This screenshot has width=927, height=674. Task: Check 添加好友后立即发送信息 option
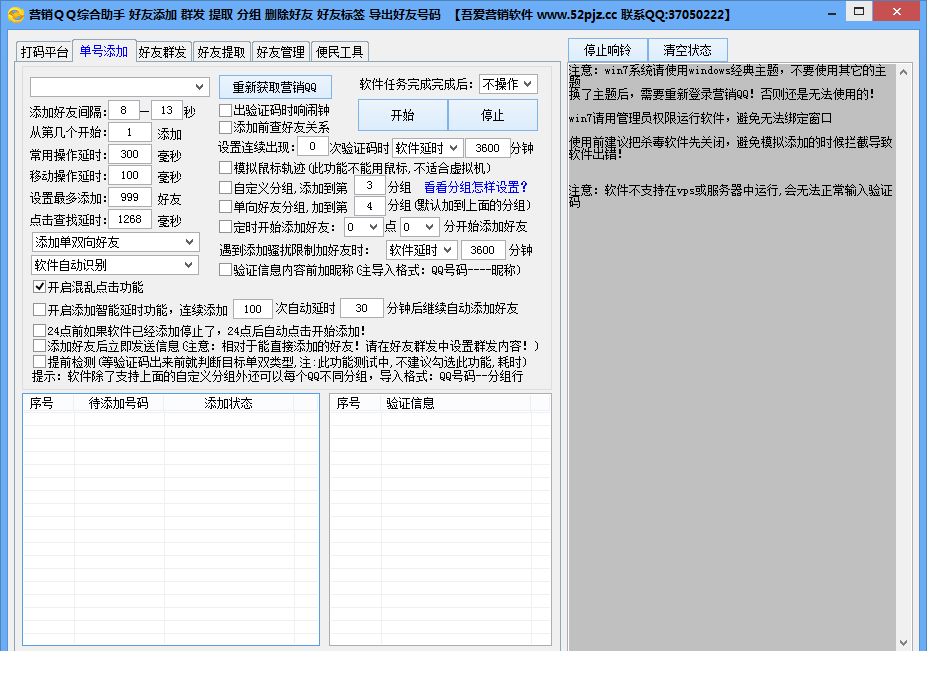pyautogui.click(x=40, y=345)
